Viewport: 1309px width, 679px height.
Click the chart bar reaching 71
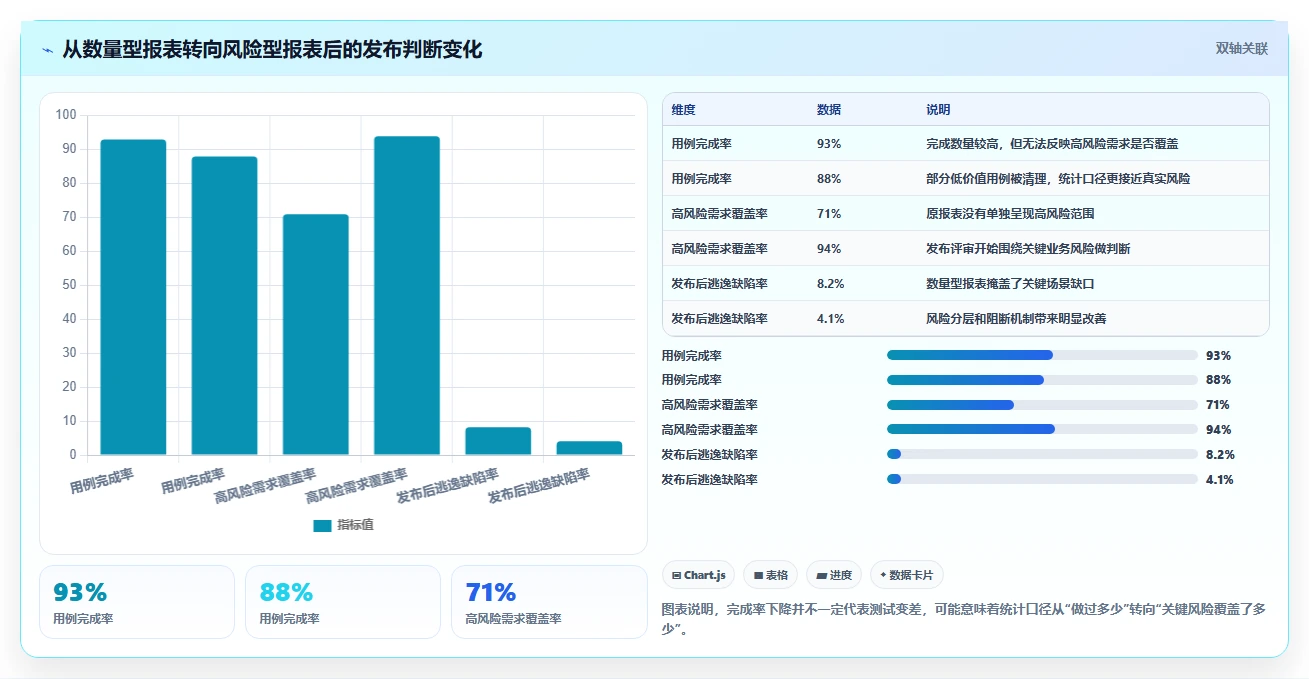tap(316, 335)
